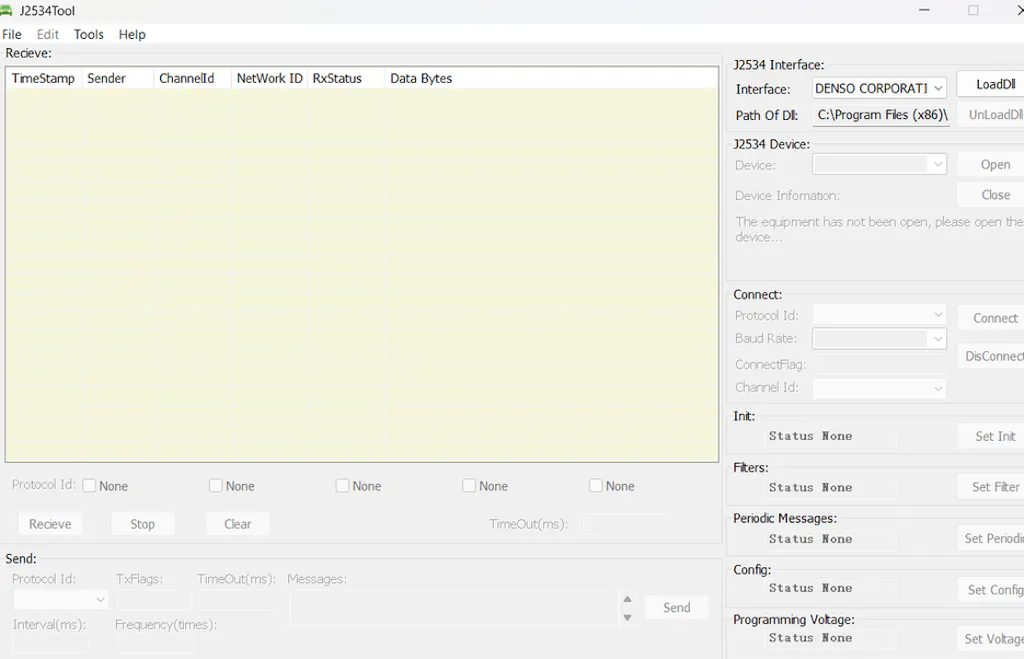1024x659 pixels.
Task: Toggle the last None checkbox on right
Action: [x=596, y=486]
